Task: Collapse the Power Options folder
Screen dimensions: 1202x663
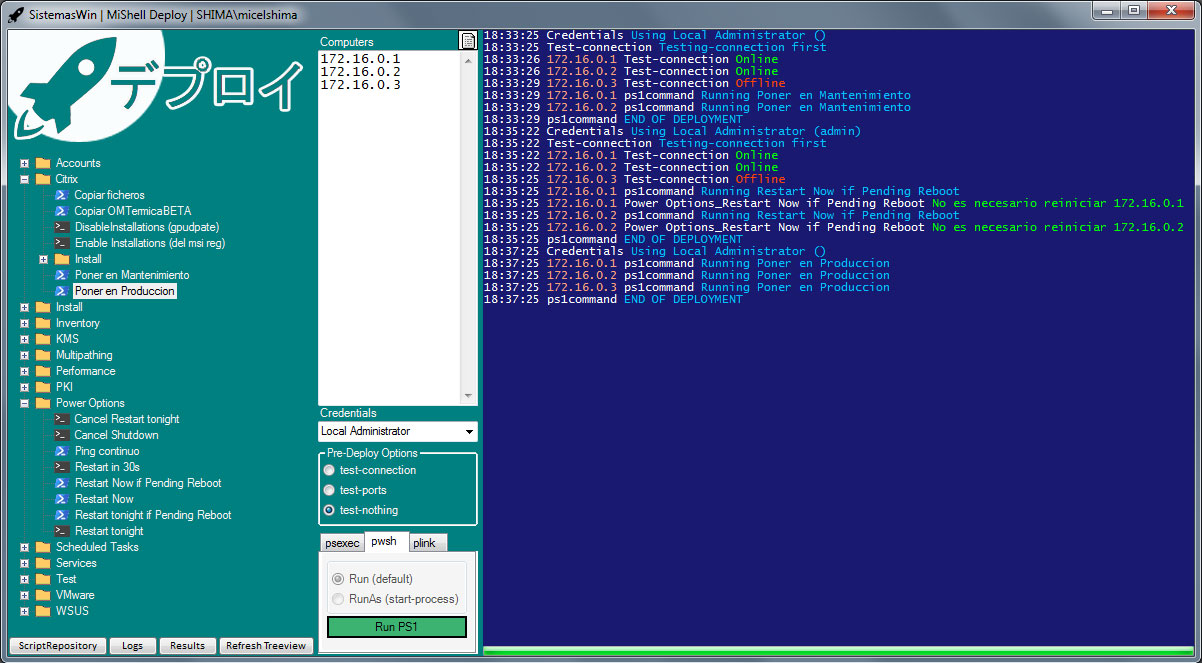Action: click(22, 403)
